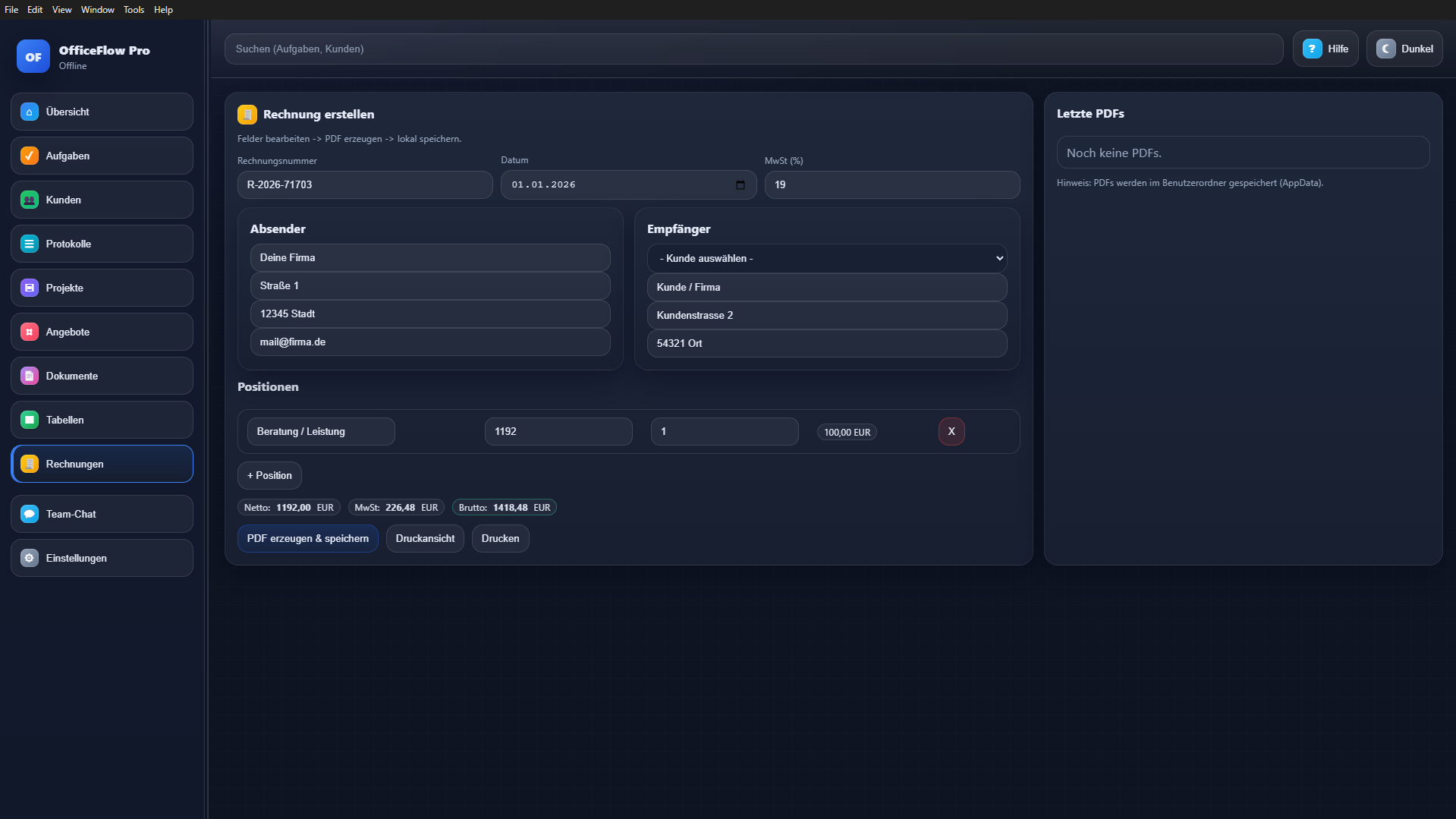The width and height of the screenshot is (1456, 819).
Task: Click the Rechnung erstellen header icon
Action: tap(247, 115)
